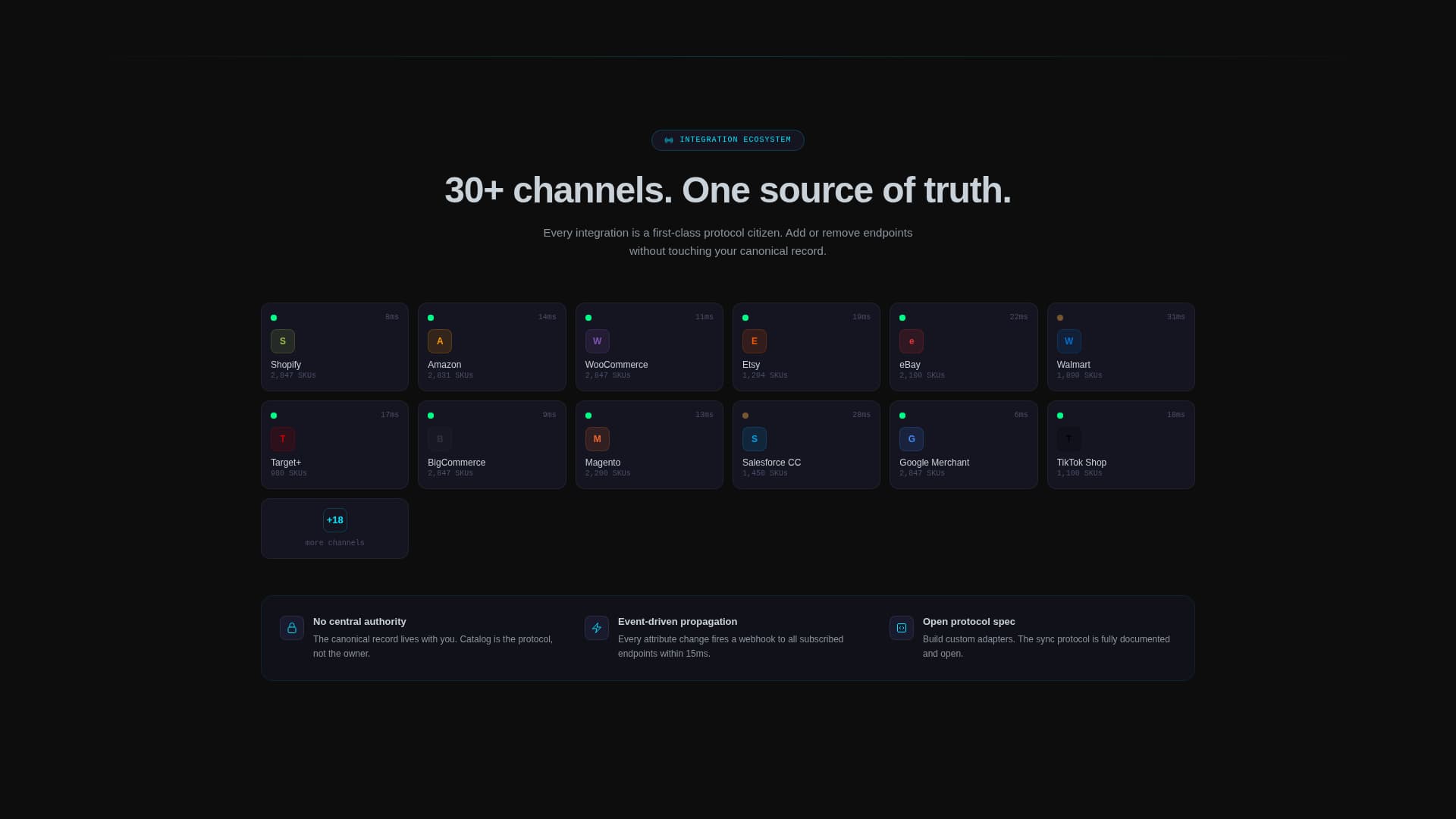The height and width of the screenshot is (819, 1456).
Task: Open the +18 more channels badge
Action: click(x=335, y=520)
